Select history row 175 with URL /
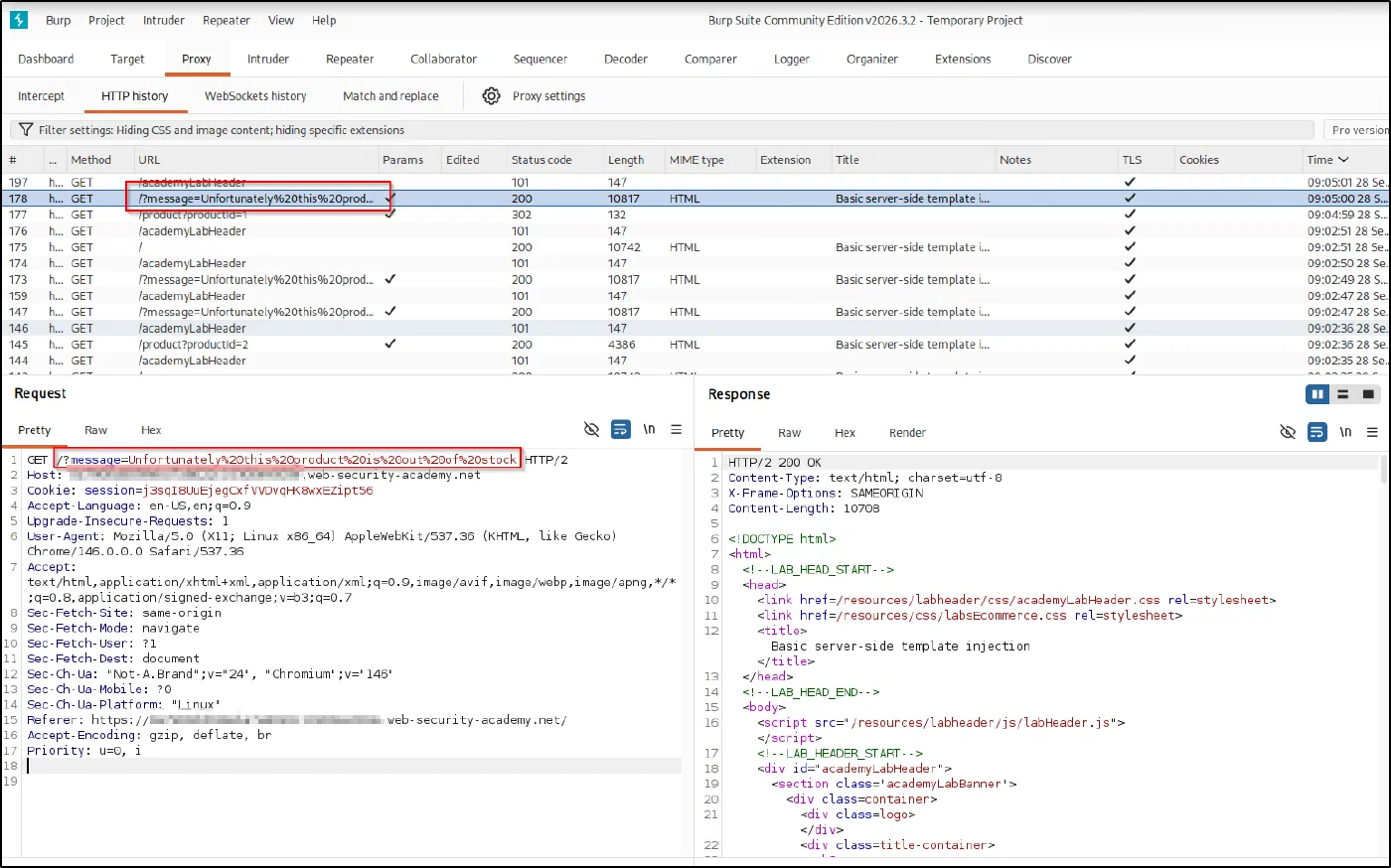Viewport: 1391px width, 868px height. click(695, 247)
